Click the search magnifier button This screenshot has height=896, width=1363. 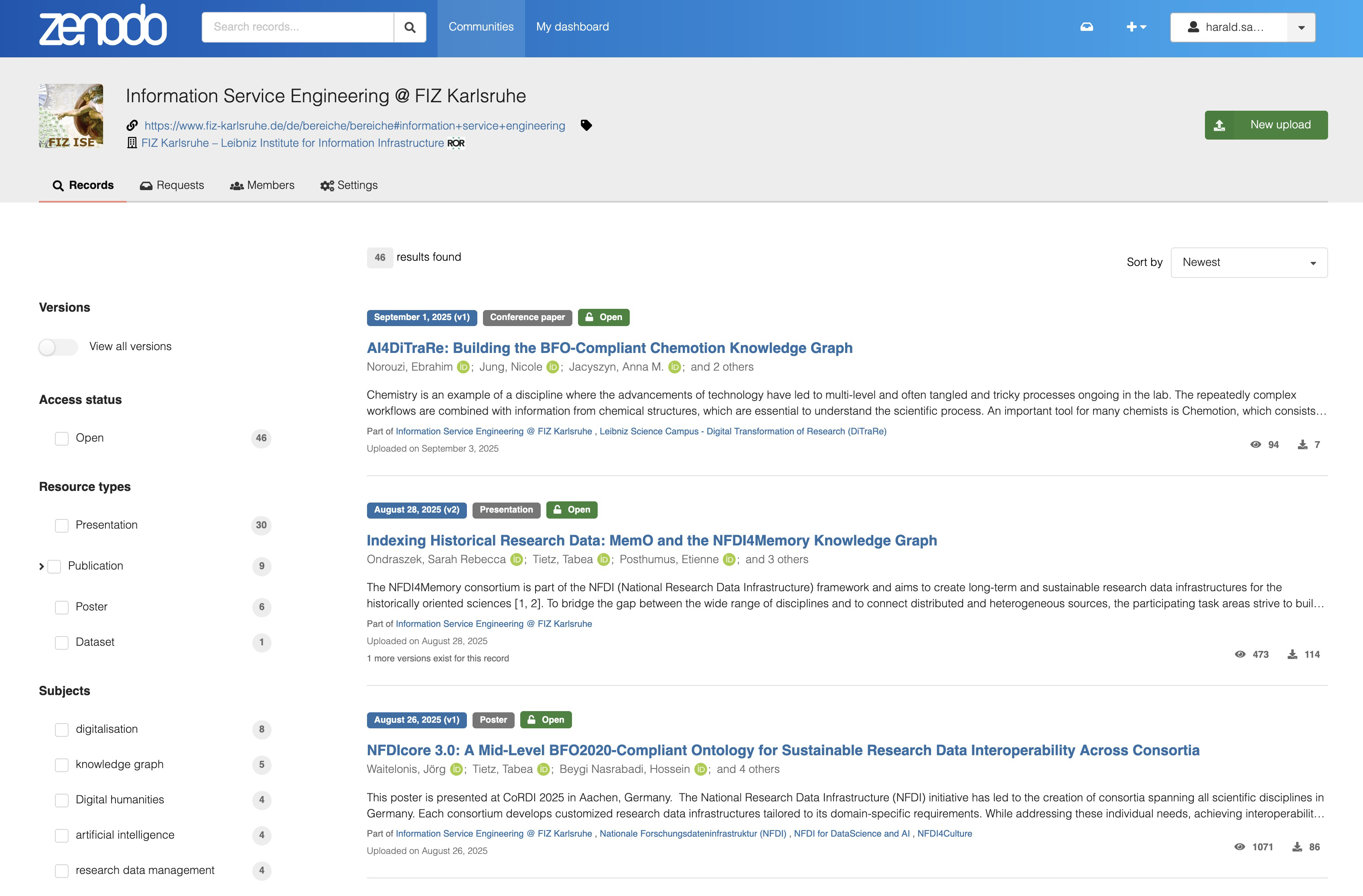[x=410, y=27]
